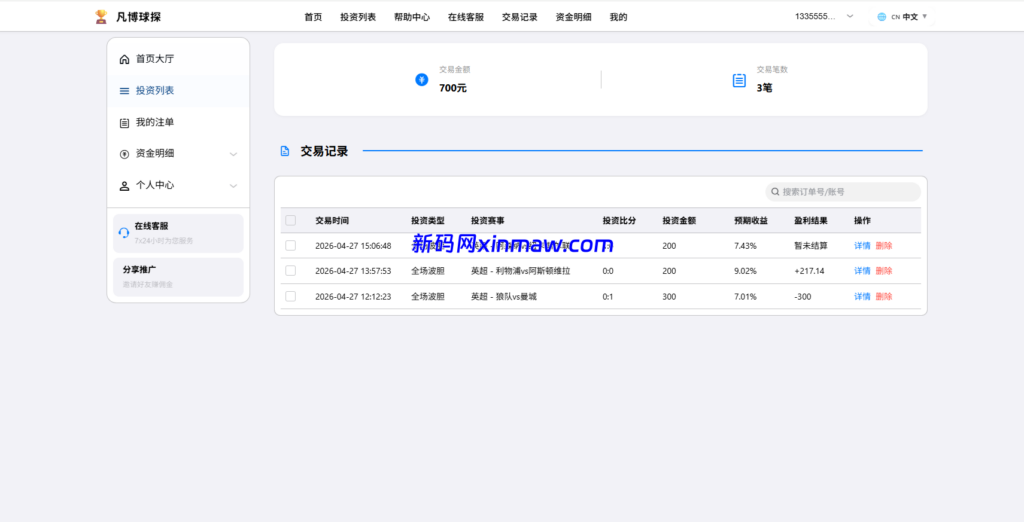Image resolution: width=1024 pixels, height=522 pixels.
Task: Open 帮助中心 in the top navigation
Action: coord(412,18)
